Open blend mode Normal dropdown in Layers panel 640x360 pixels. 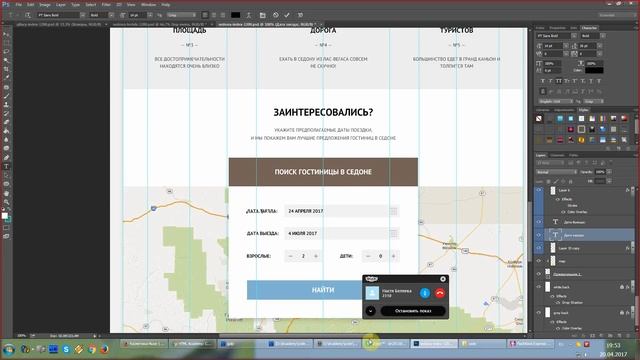[x=556, y=172]
